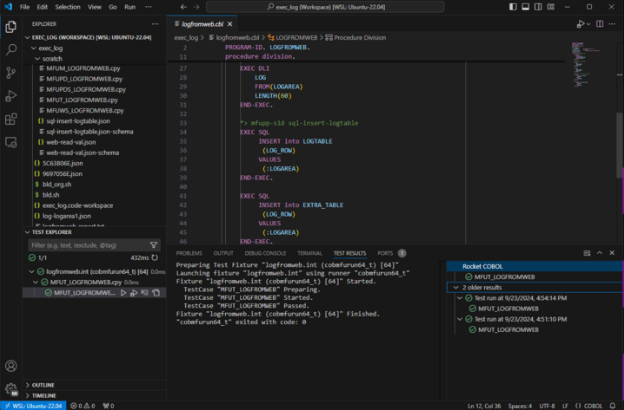Open the editor more actions ellipsis
The height and width of the screenshot is (410, 624).
pyautogui.click(x=612, y=24)
